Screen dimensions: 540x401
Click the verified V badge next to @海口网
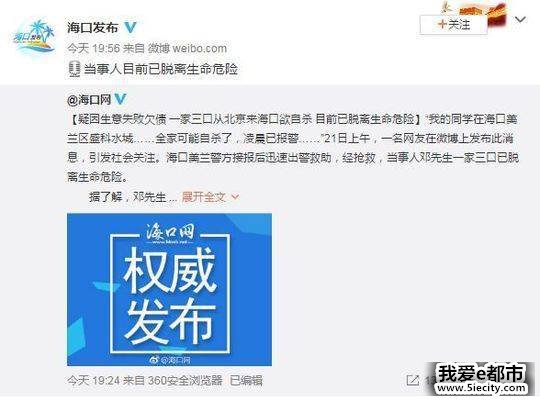[x=121, y=99]
